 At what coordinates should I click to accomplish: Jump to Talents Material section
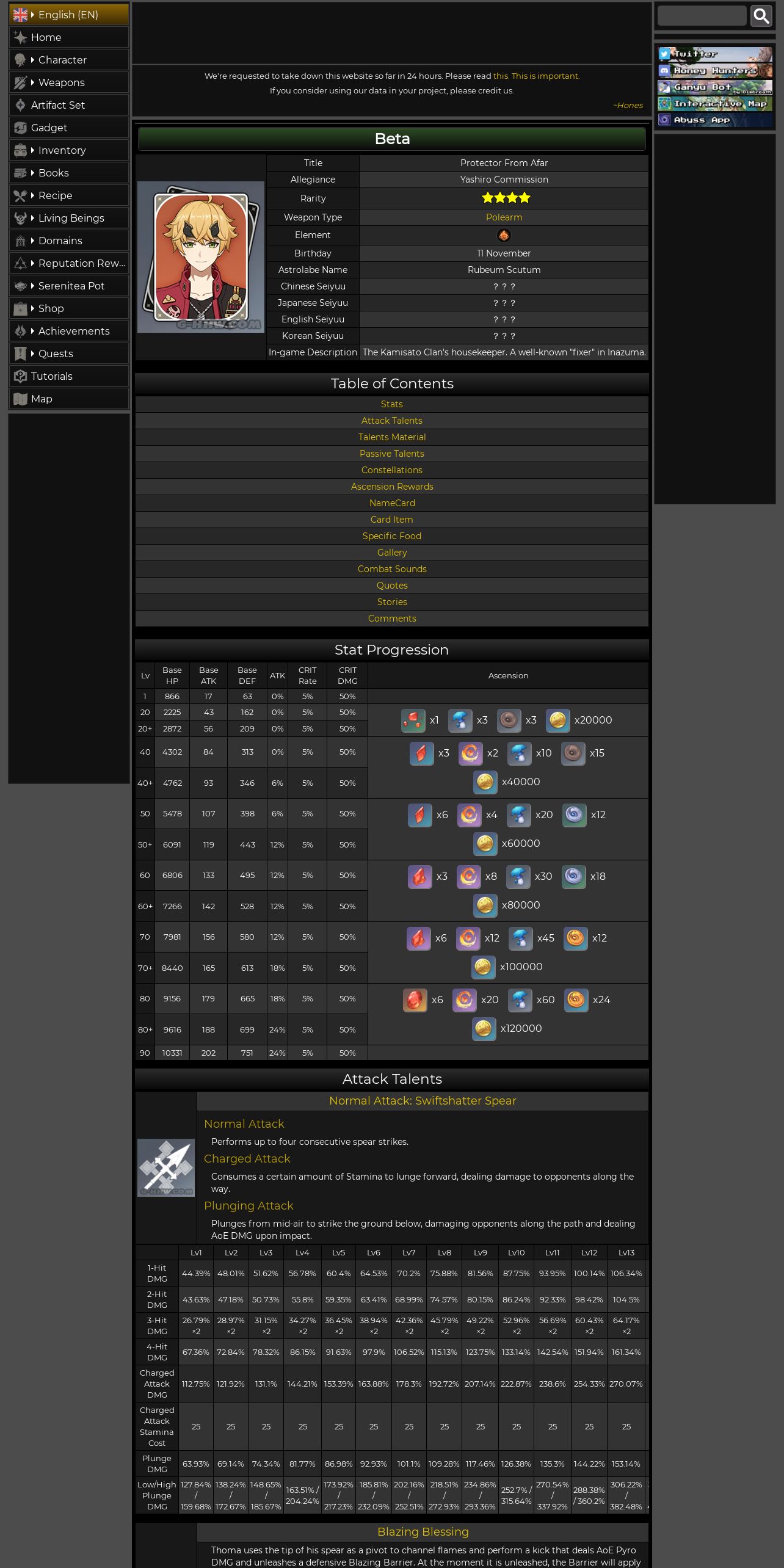(x=392, y=437)
